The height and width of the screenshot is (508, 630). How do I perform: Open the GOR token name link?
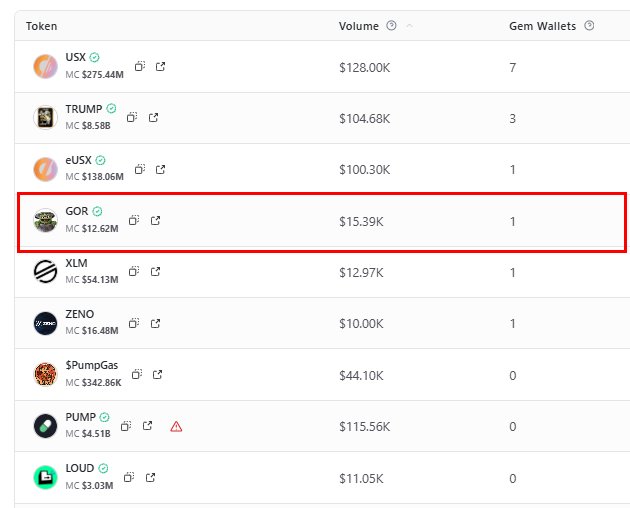pos(76,212)
